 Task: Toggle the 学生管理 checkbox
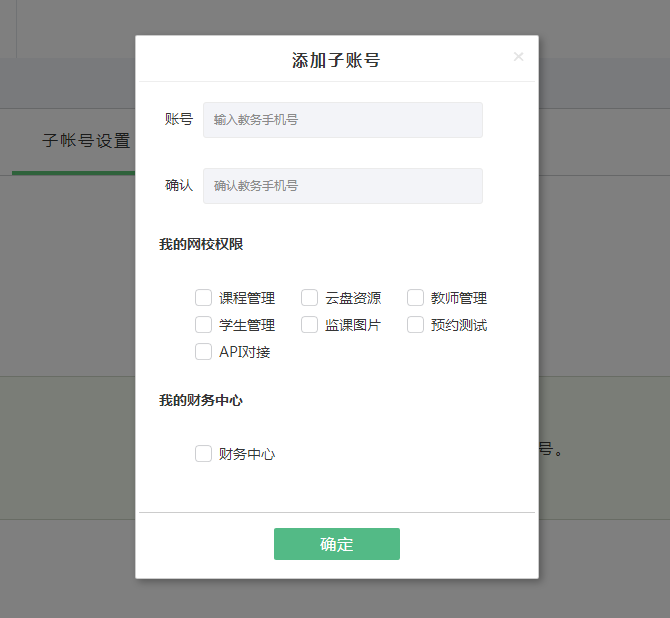point(204,325)
